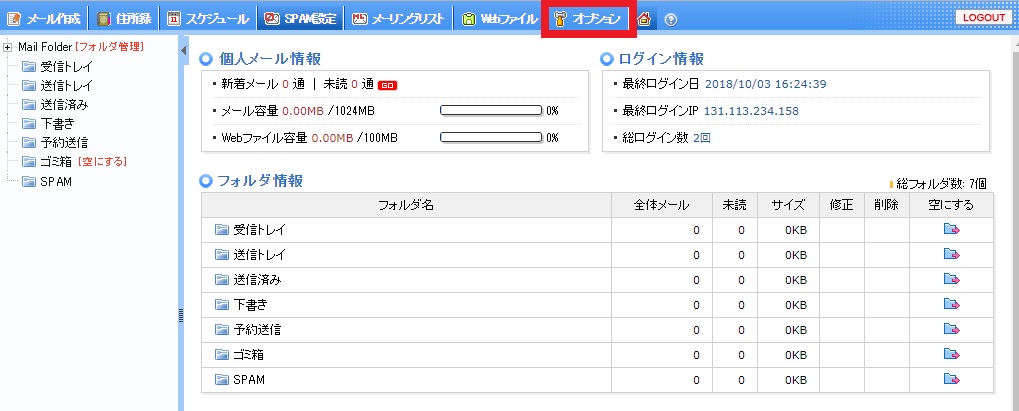Click the empty icon for 送信済み row
Viewport: 1019px width, 411px height.
tap(951, 280)
